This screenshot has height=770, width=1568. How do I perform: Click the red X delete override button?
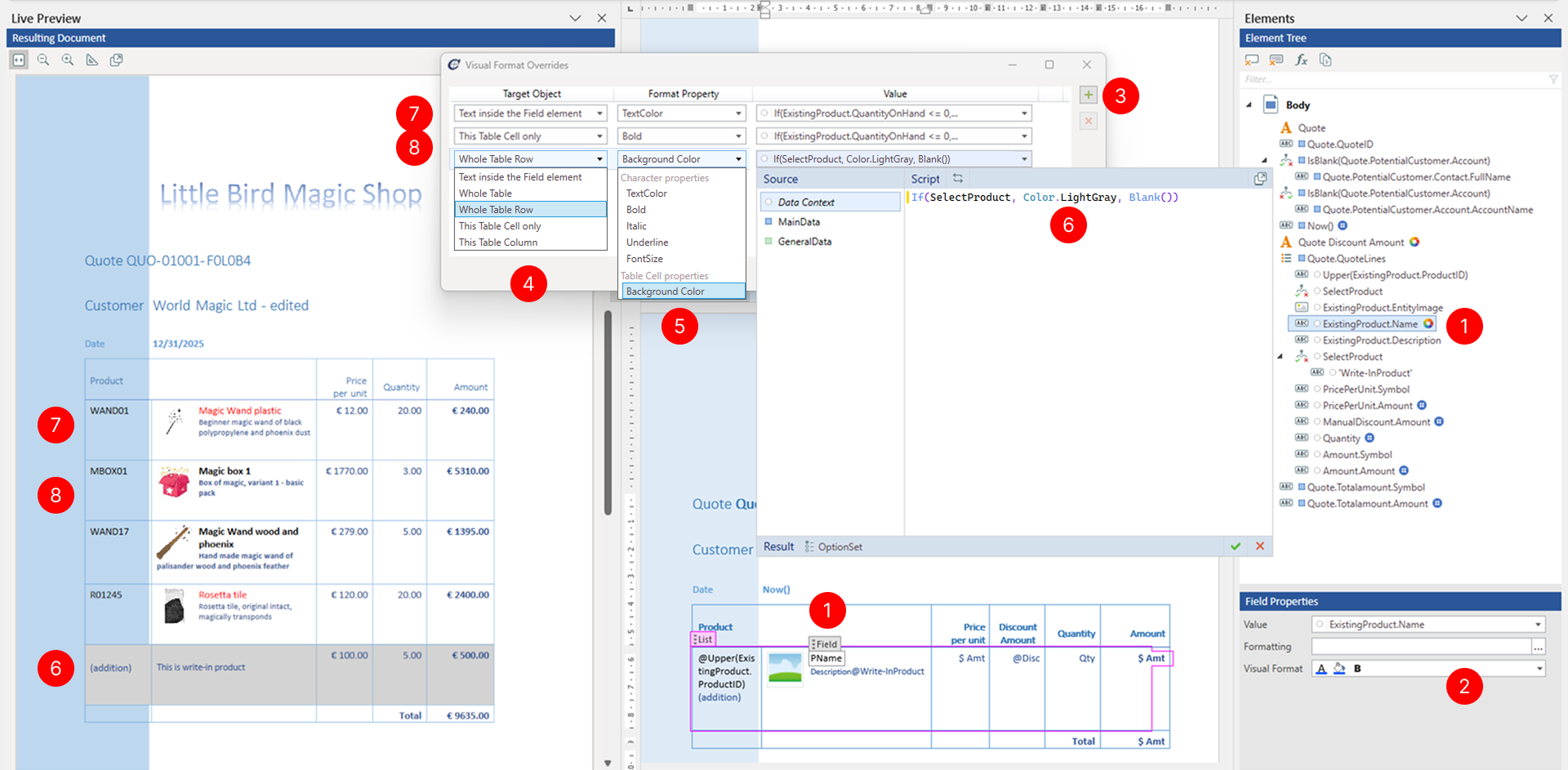1088,121
